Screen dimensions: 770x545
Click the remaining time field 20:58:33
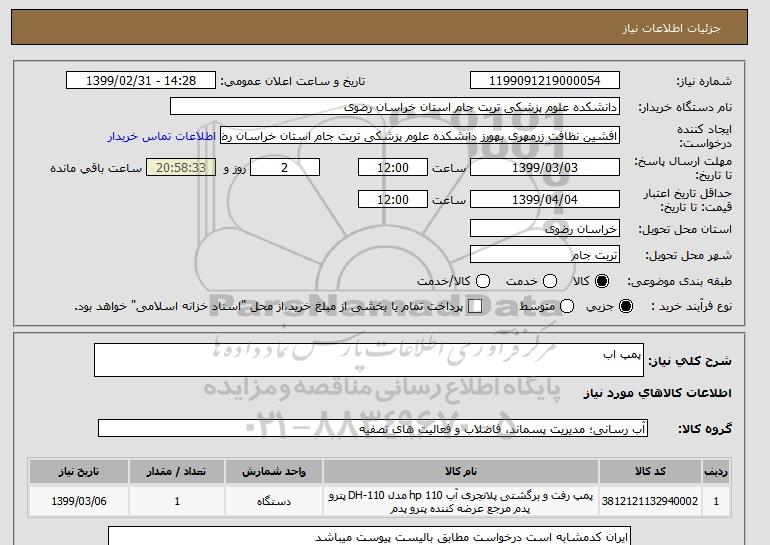pos(181,167)
